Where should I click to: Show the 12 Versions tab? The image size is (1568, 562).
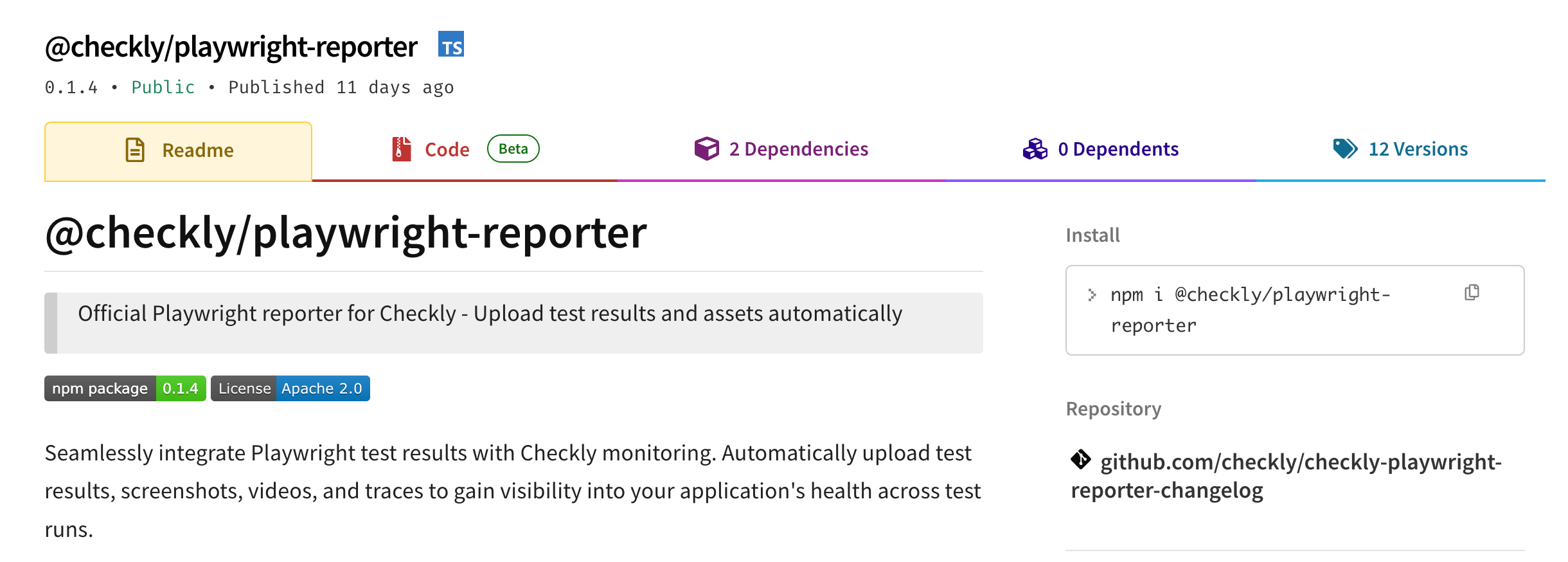click(x=1418, y=149)
